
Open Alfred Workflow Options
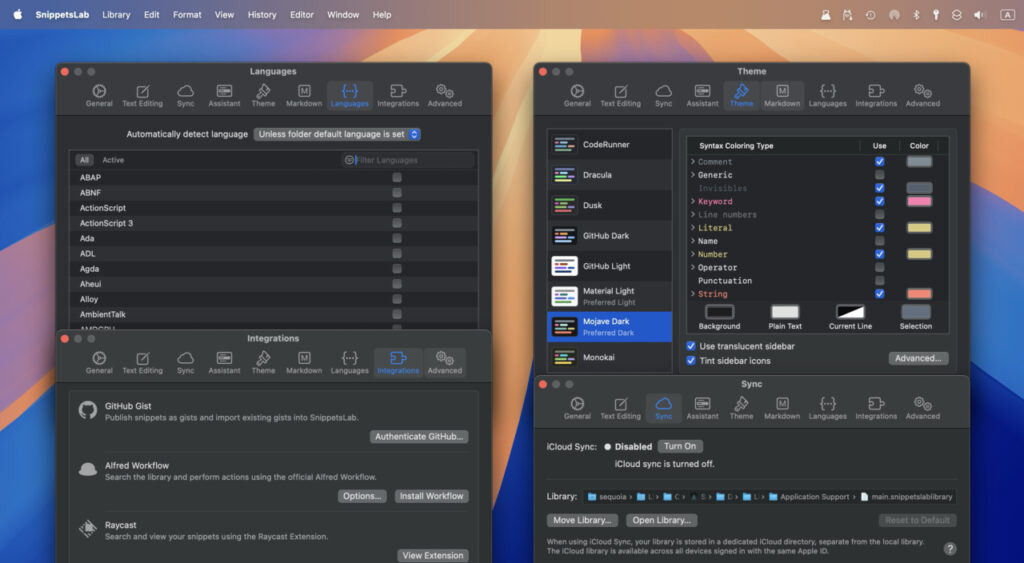(x=362, y=496)
